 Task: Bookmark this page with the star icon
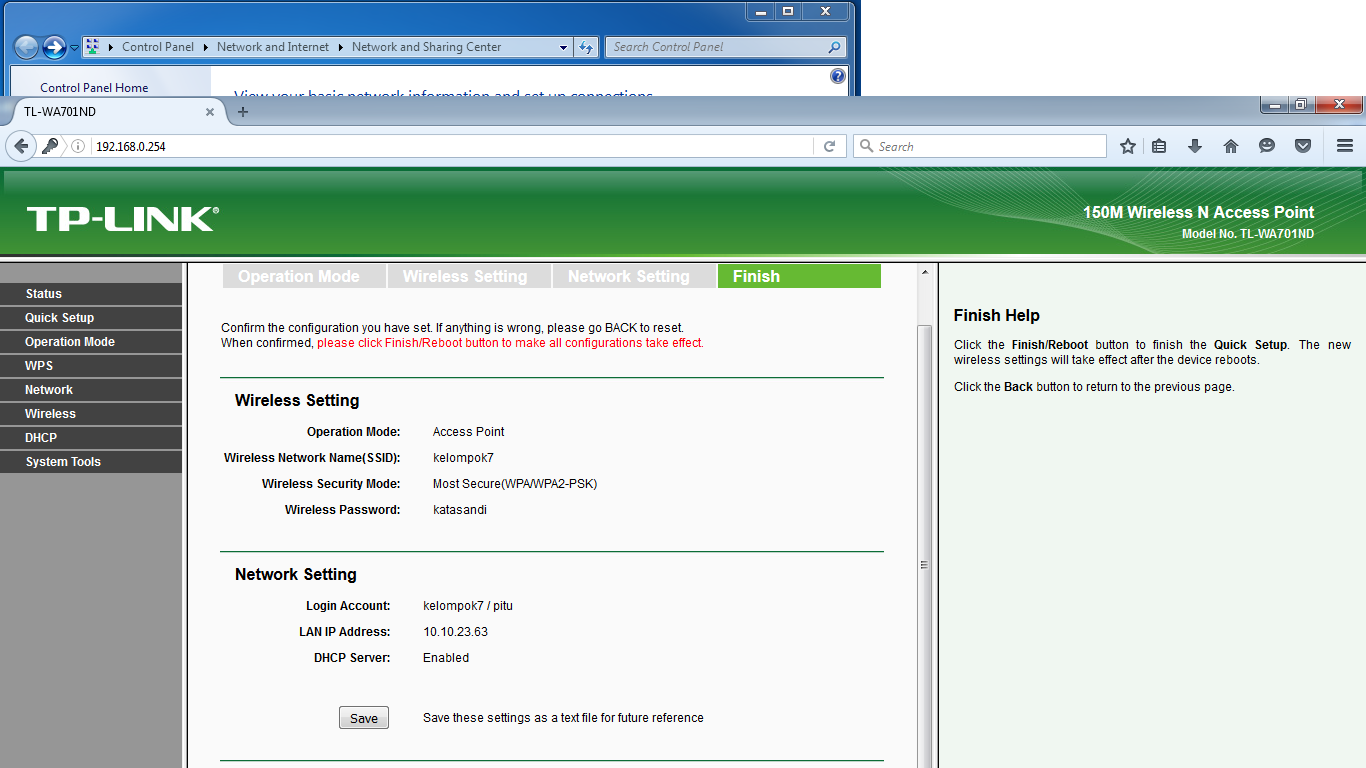1127,146
